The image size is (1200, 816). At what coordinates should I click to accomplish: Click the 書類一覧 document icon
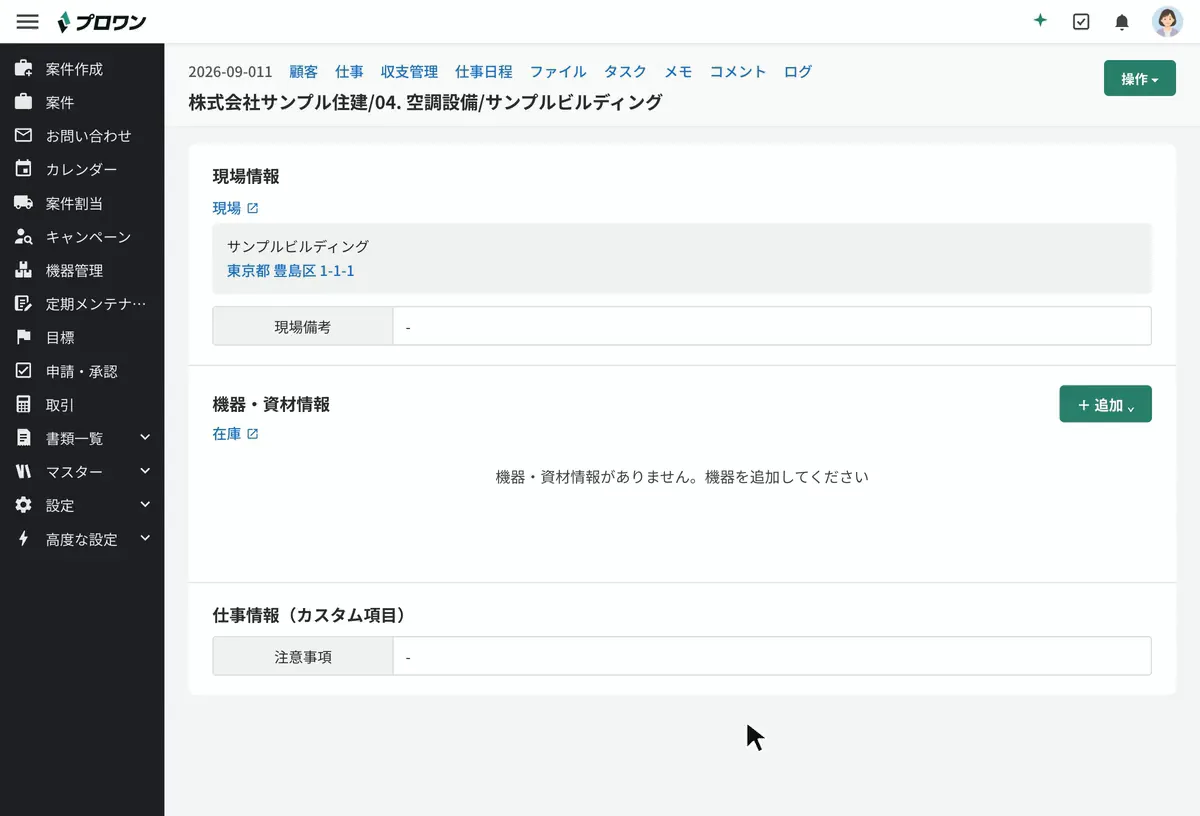tap(24, 438)
